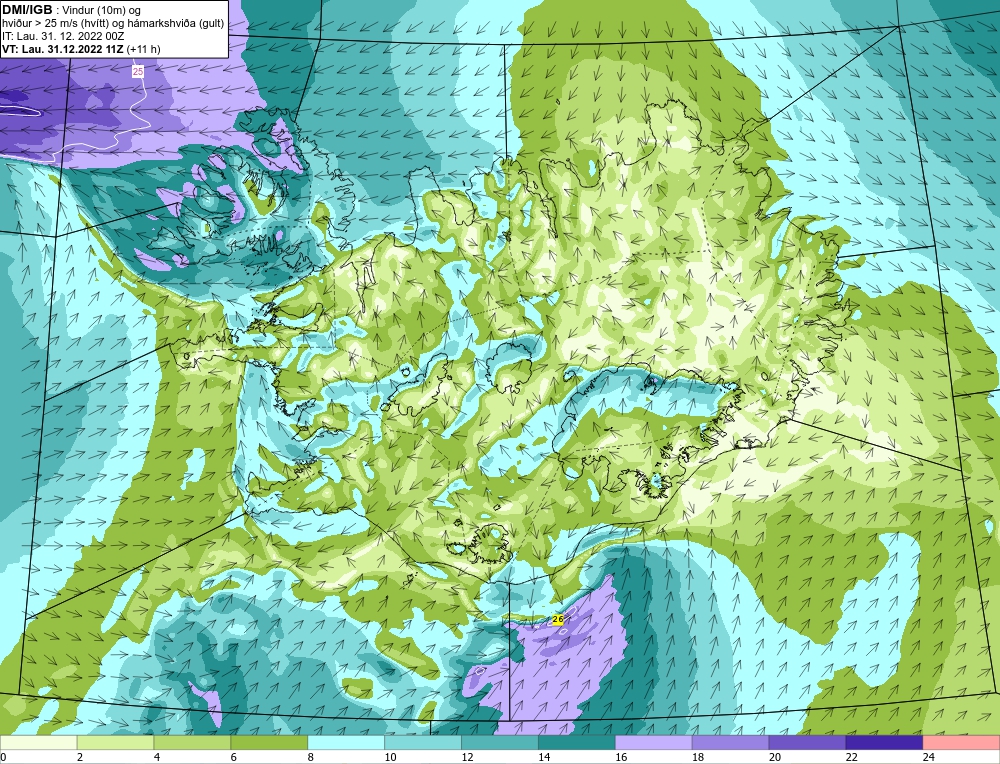1000x764 pixels.
Task: Click the '20' scale label
Action: (775, 757)
